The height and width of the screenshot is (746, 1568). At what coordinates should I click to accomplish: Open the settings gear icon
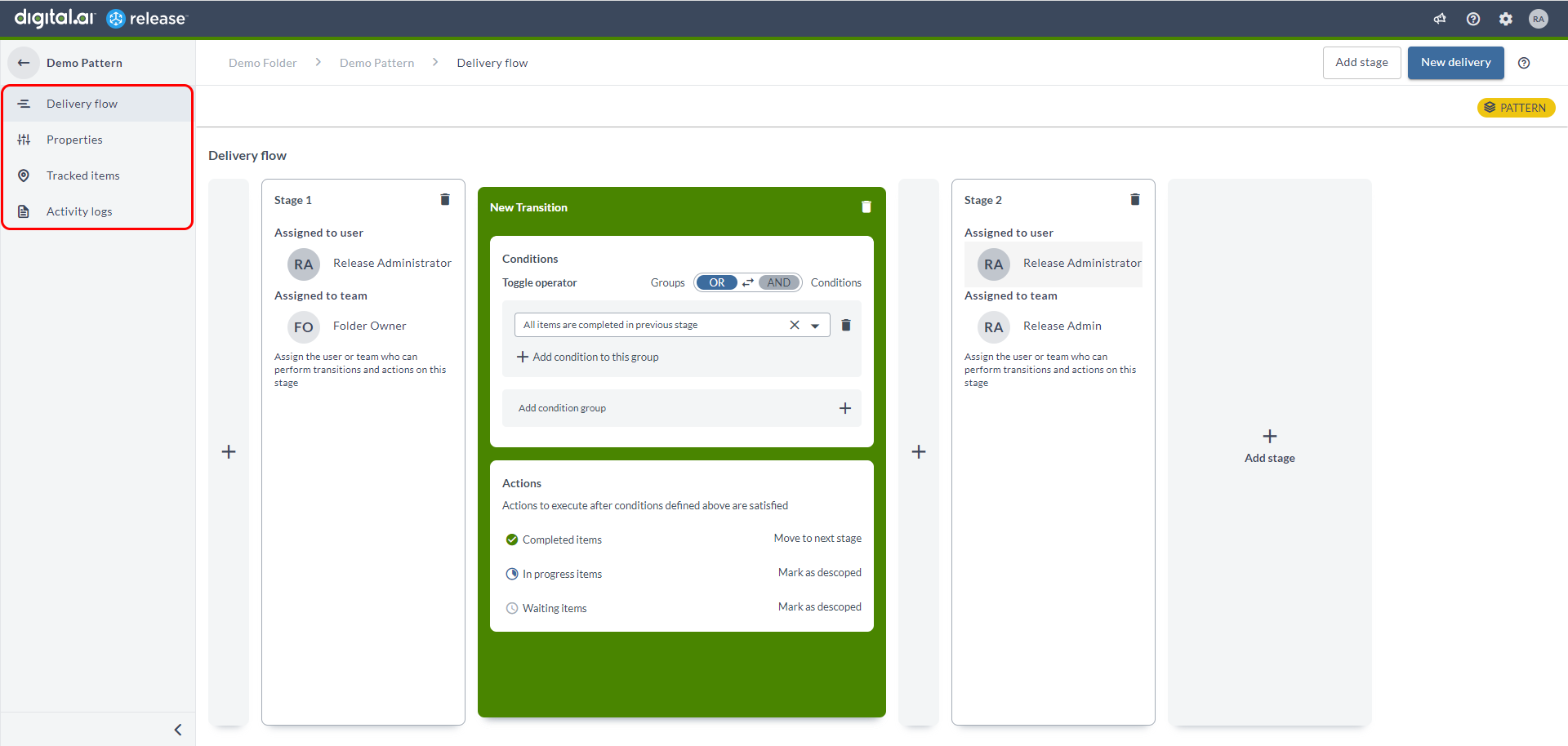(x=1506, y=19)
